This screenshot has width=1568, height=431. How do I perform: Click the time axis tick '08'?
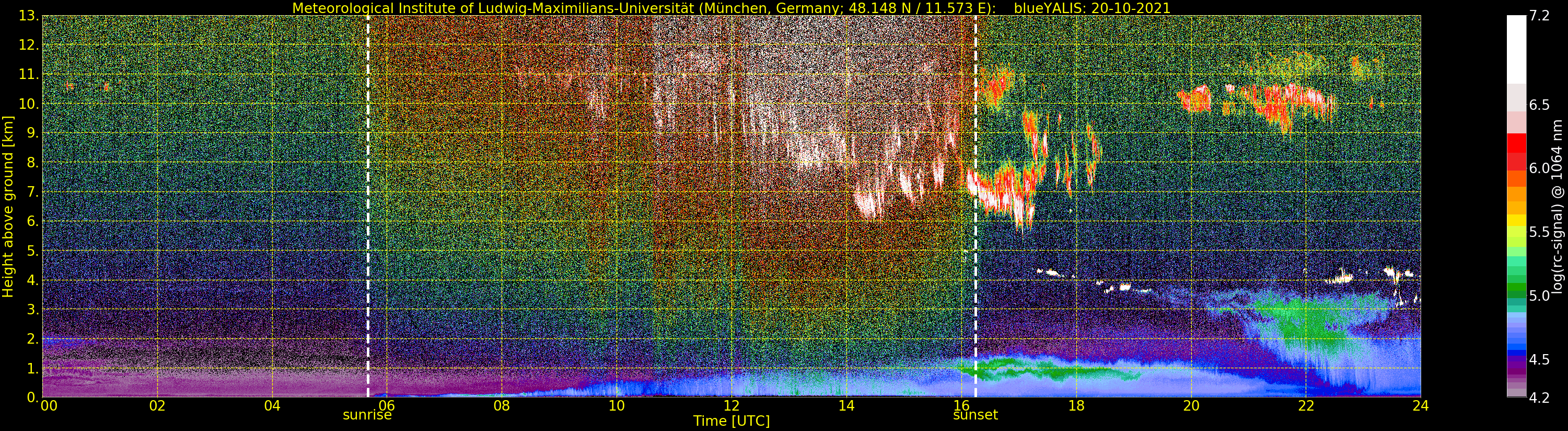tap(502, 406)
